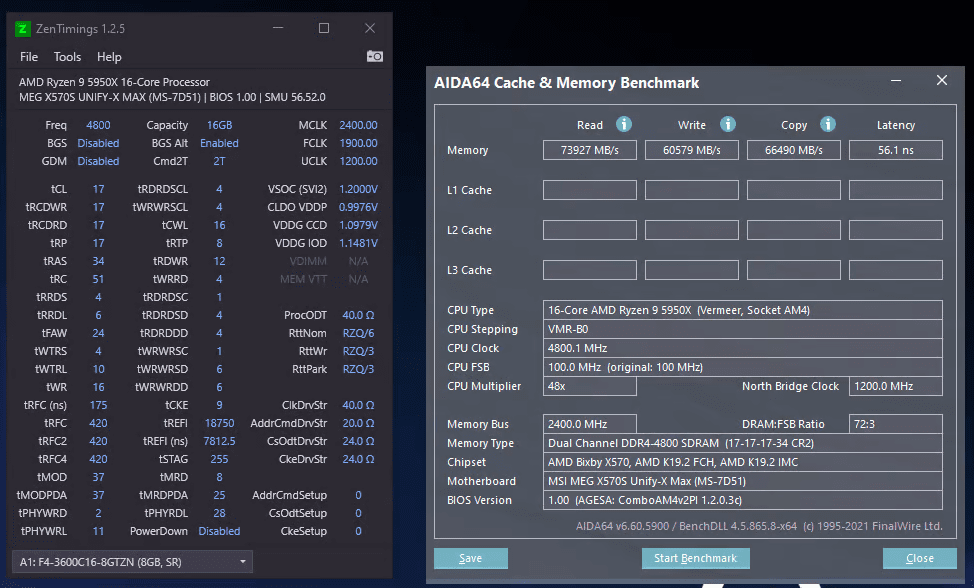The width and height of the screenshot is (974, 588).
Task: Click the Cmd2T 2T value
Action: [x=219, y=161]
